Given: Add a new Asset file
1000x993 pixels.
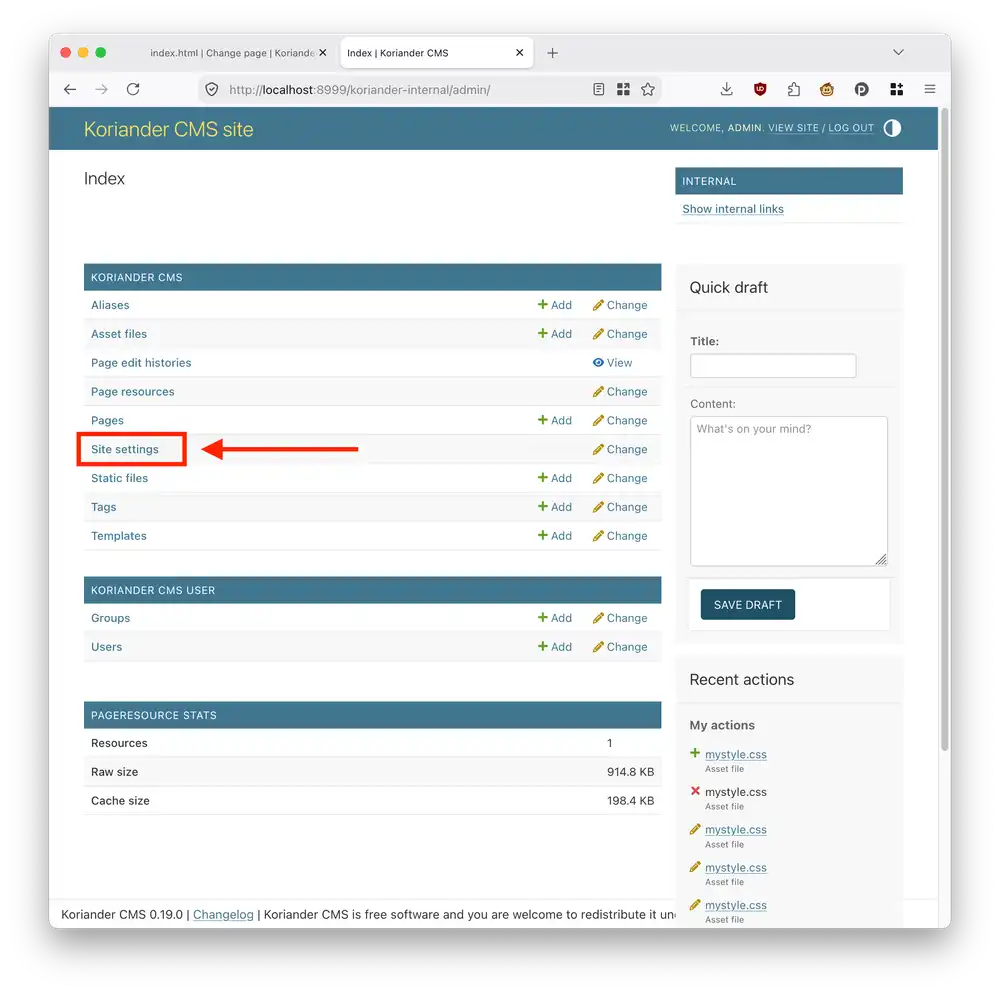Looking at the screenshot, I should point(554,334).
